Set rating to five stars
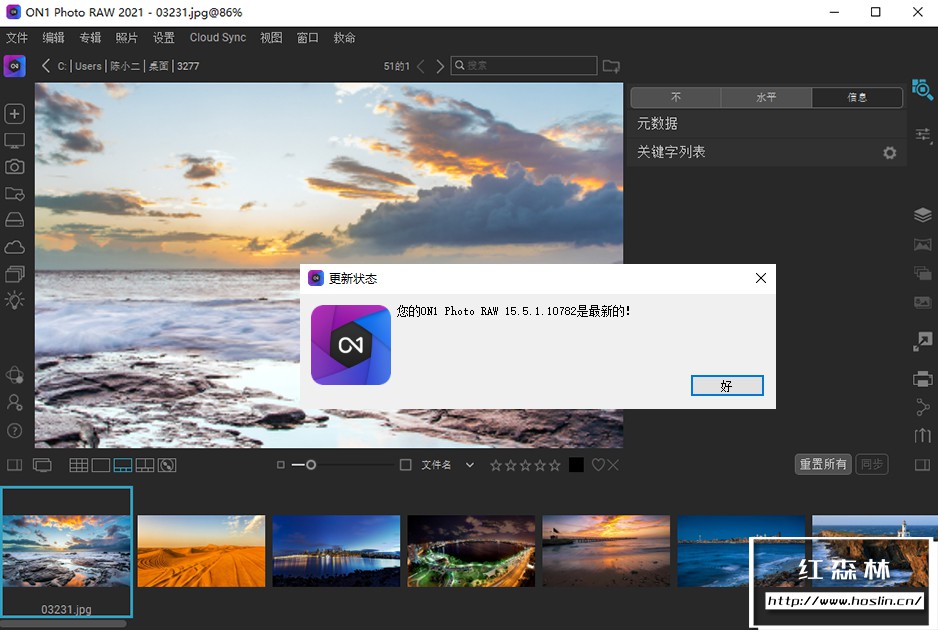Viewport: 938px width, 630px height. (x=555, y=465)
